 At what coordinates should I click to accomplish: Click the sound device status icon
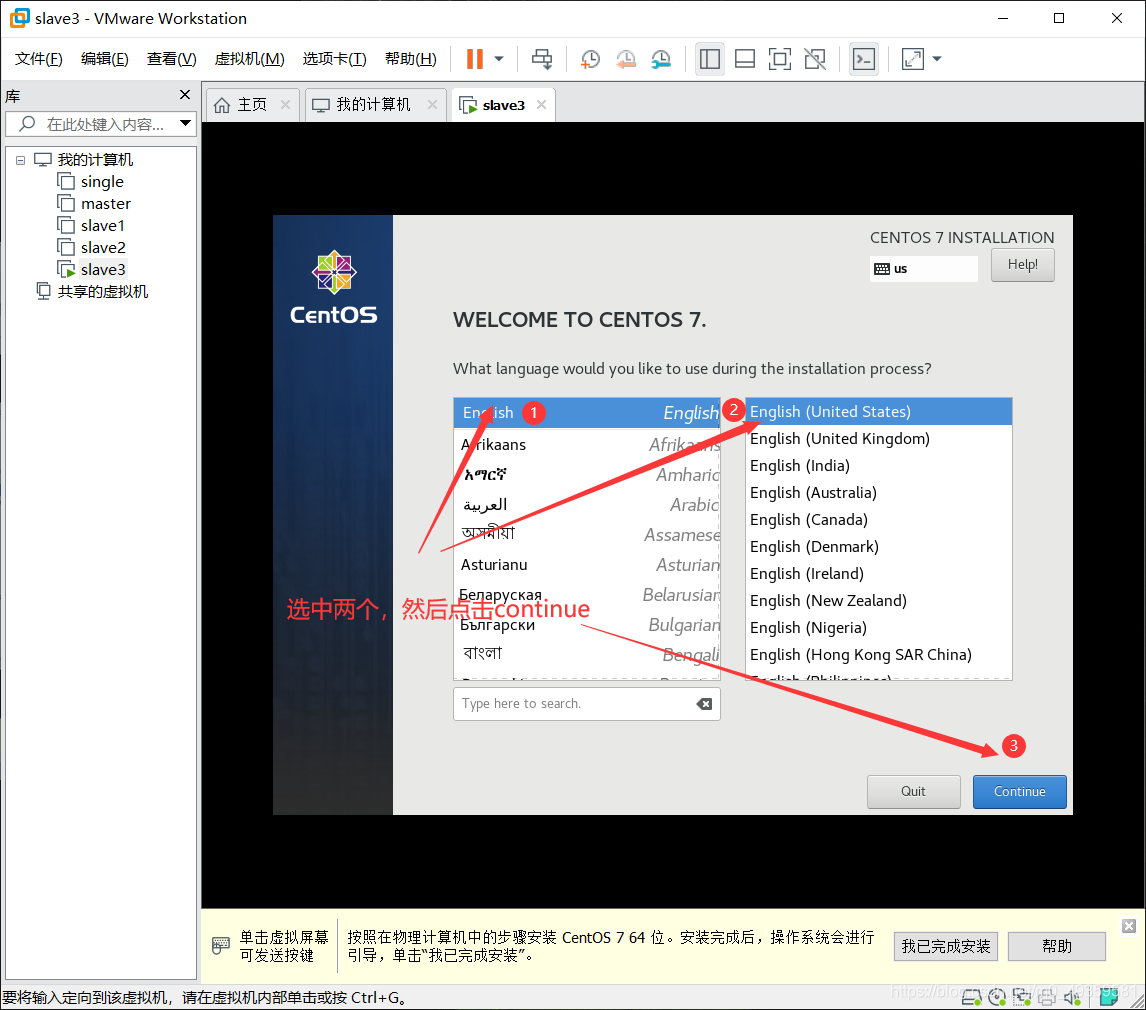1072,997
